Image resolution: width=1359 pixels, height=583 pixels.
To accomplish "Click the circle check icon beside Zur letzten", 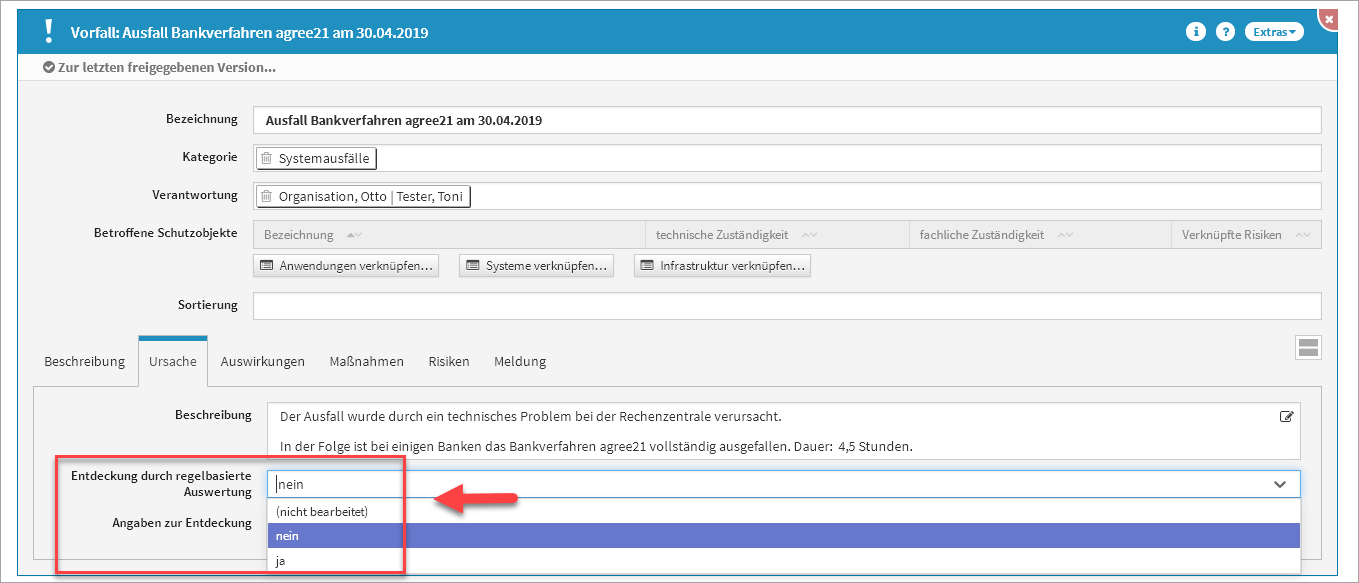I will coord(49,68).
